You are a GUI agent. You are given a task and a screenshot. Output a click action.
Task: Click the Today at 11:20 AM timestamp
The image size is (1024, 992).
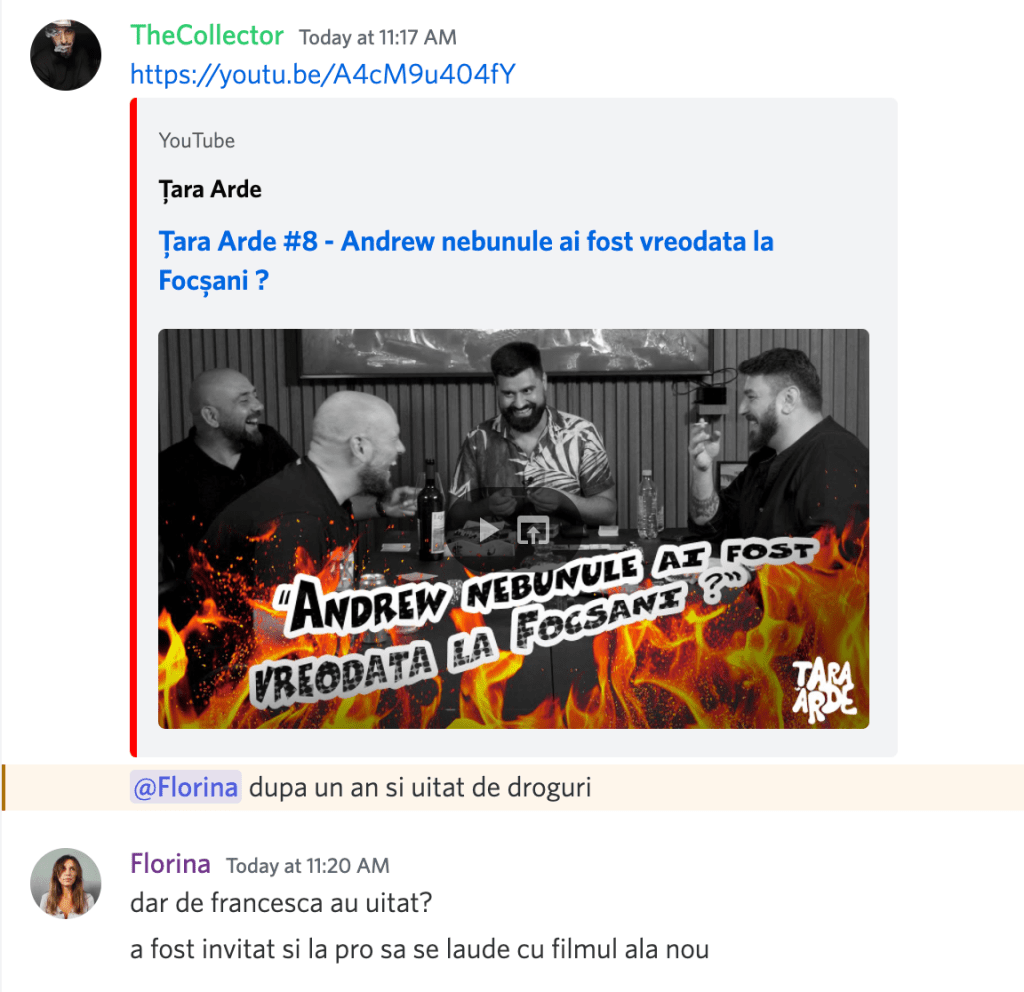coord(308,866)
